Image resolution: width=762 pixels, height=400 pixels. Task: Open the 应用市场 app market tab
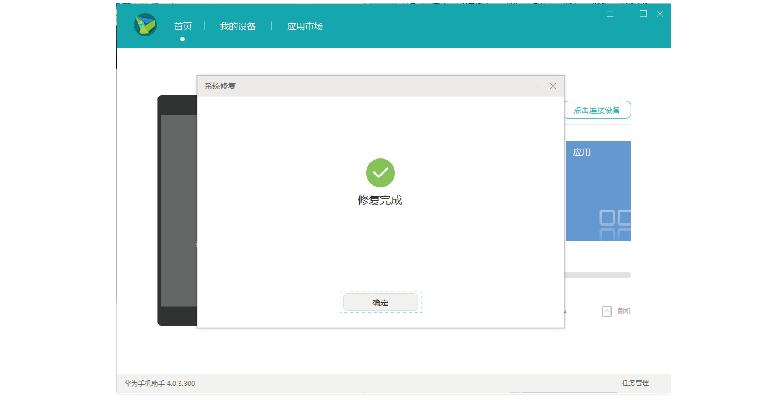(x=304, y=26)
